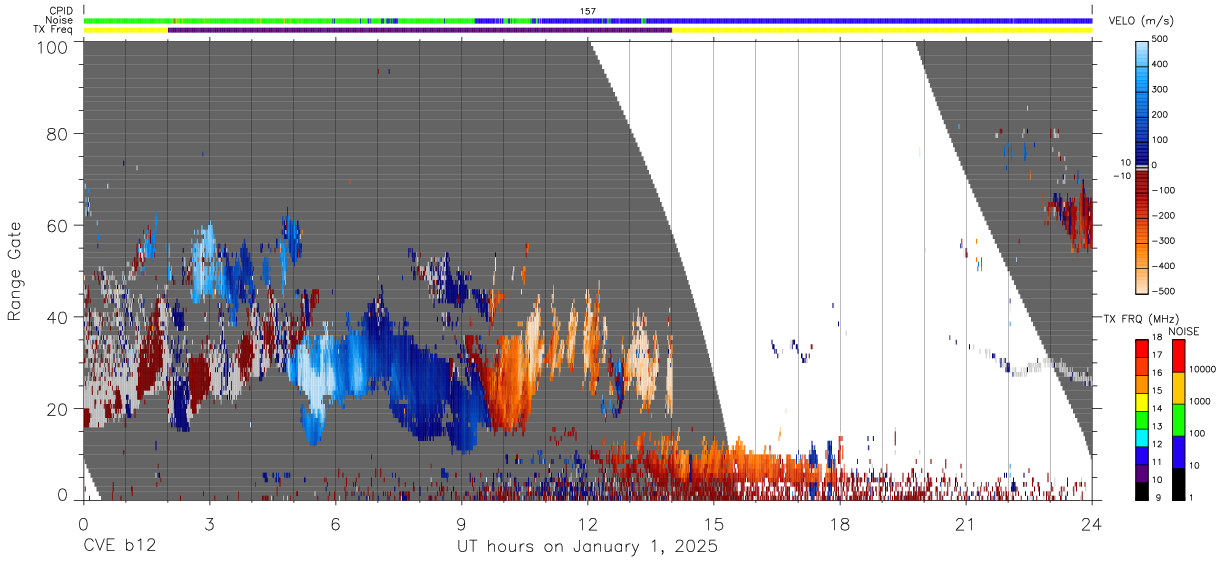Click the 16 MHz frequency legend label
Viewport: 1228px width, 567px height.
[1157, 373]
